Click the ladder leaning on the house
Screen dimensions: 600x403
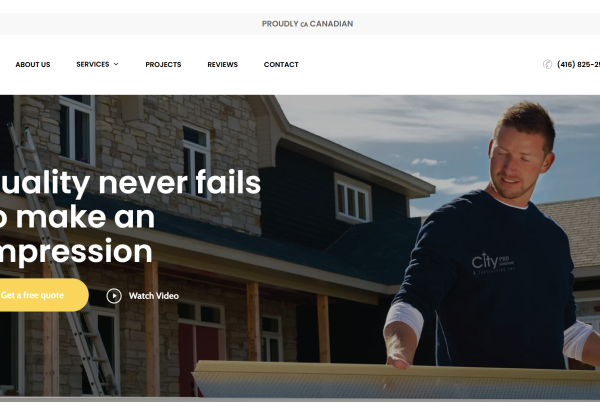tap(63, 260)
